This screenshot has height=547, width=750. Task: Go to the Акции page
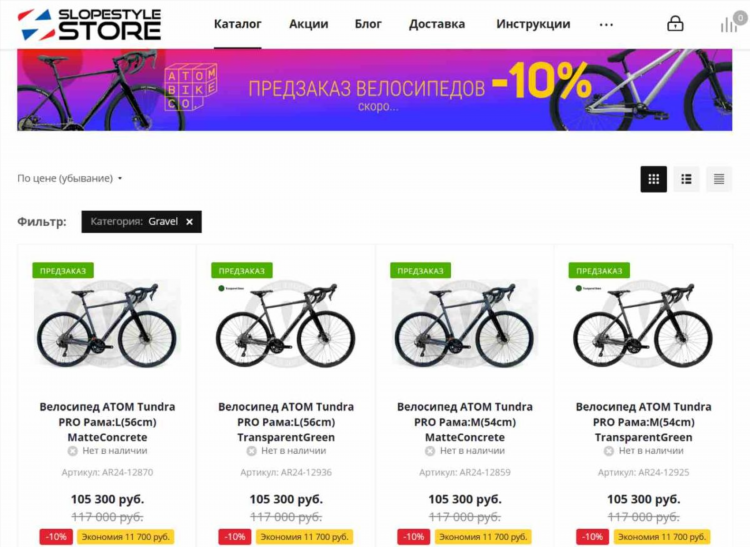(x=309, y=24)
